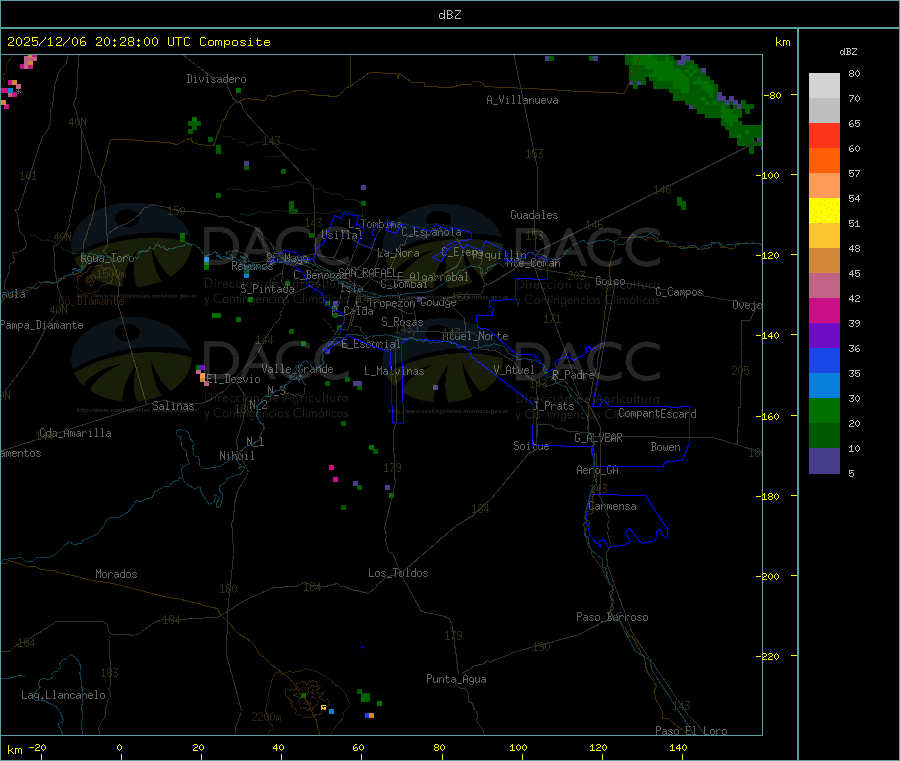Screen dimensions: 900x761
Task: Click the Atuel_Norte map label
Action: 475,336
